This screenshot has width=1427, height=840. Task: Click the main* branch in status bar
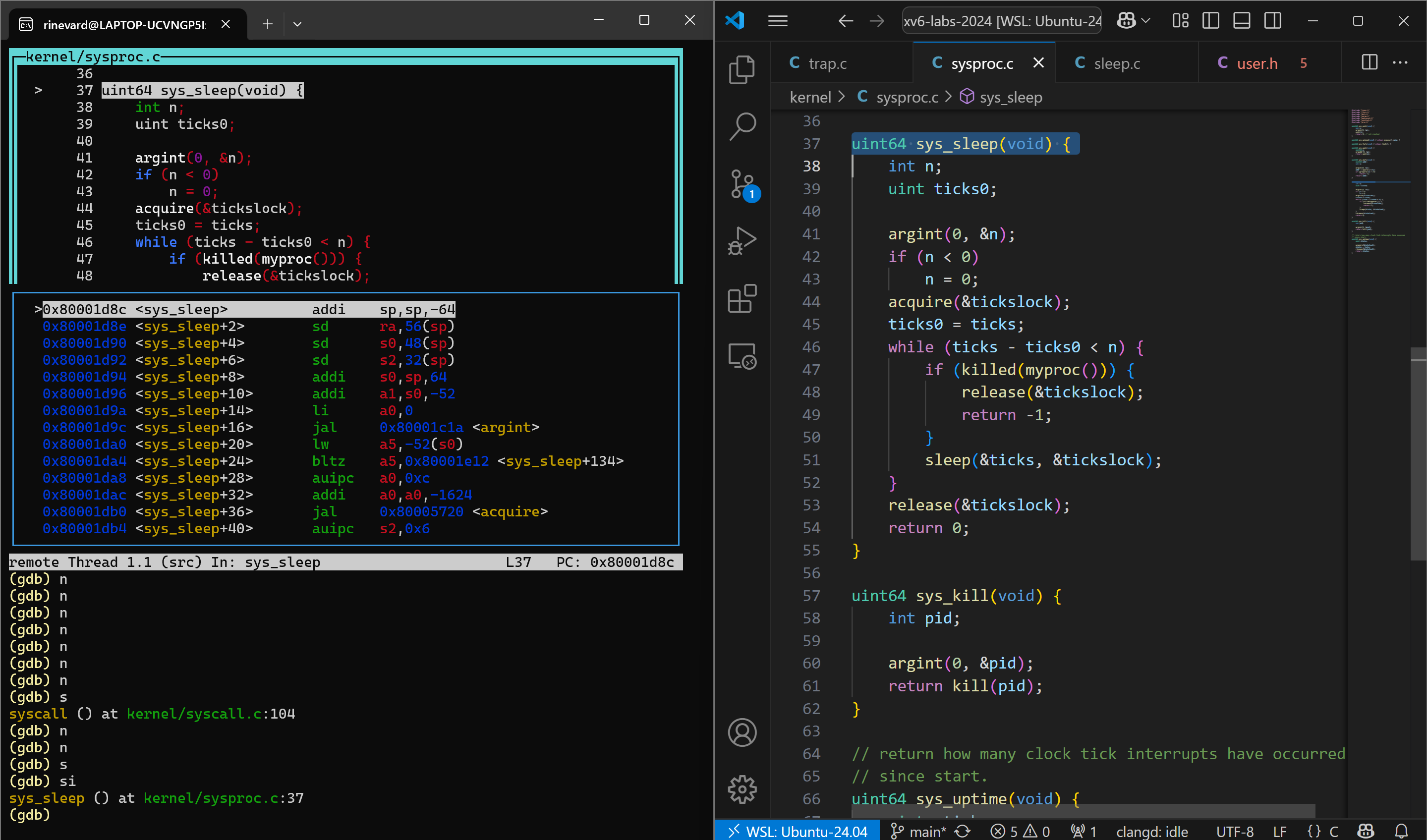[919, 831]
